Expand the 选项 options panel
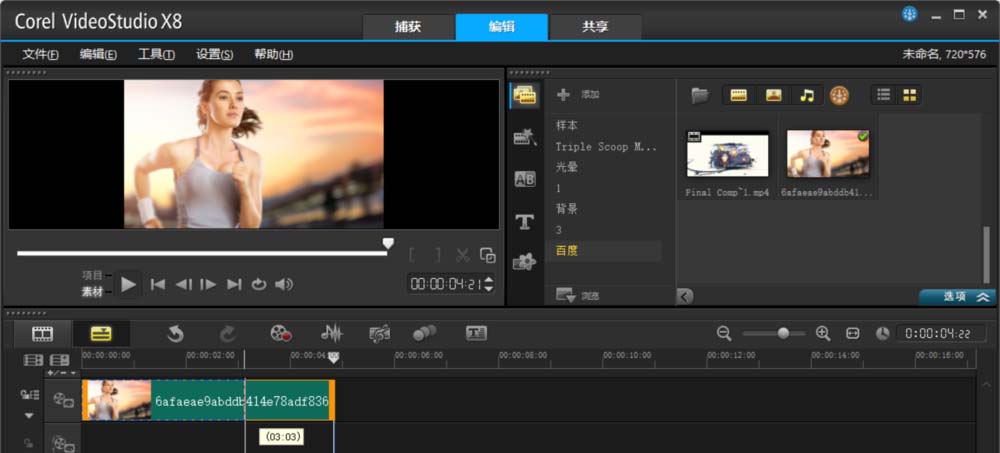This screenshot has height=453, width=1000. pyautogui.click(x=957, y=297)
